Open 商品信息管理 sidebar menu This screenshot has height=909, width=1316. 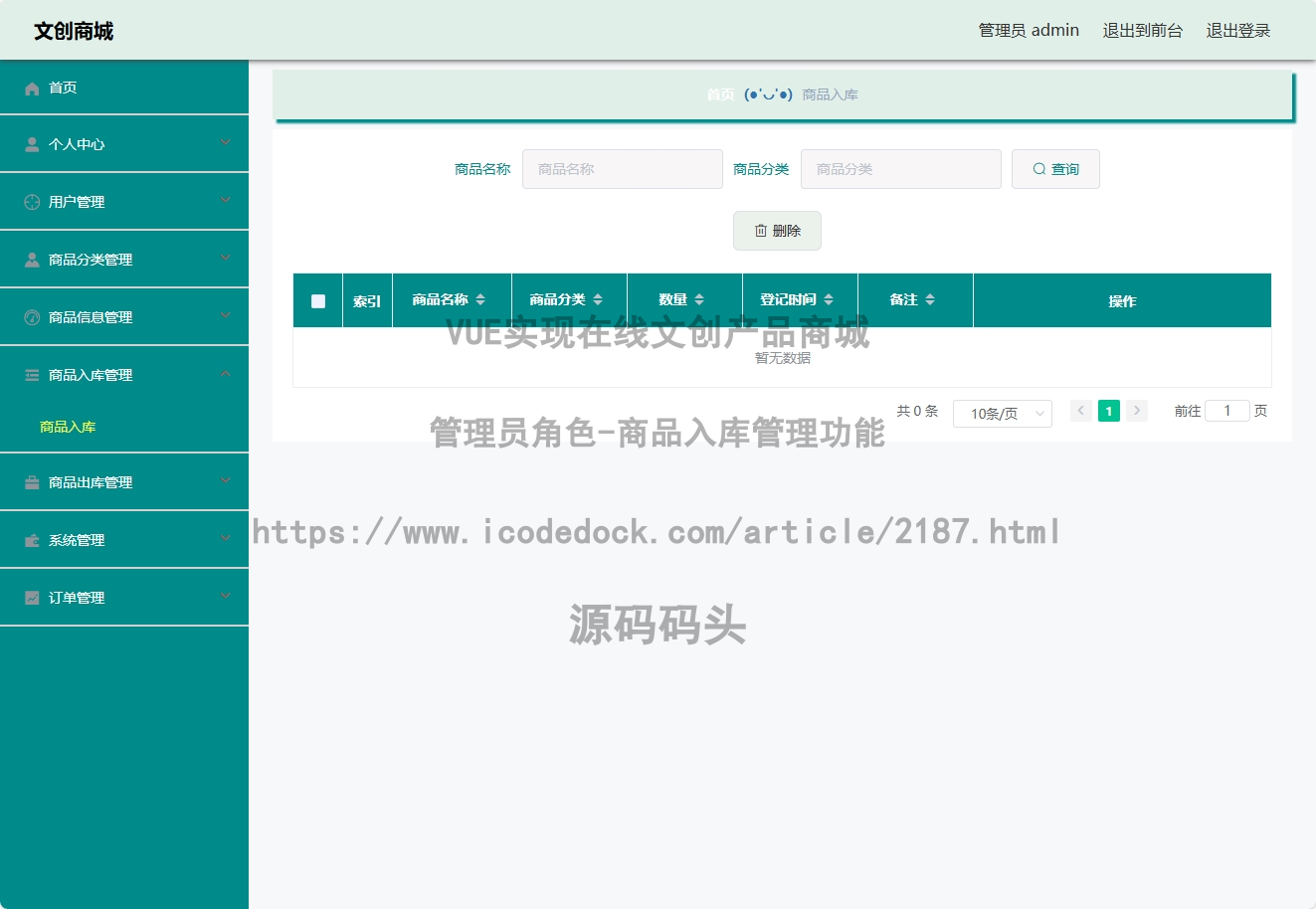tap(124, 317)
